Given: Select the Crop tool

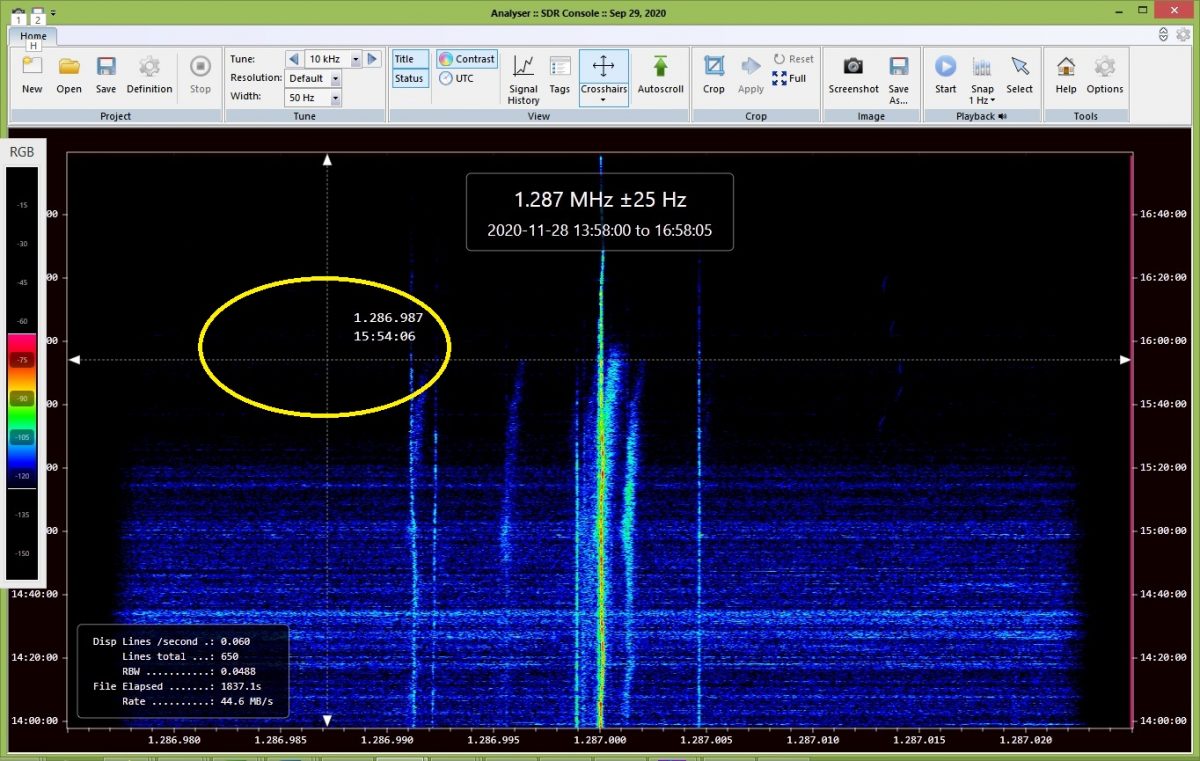Looking at the screenshot, I should coord(714,77).
